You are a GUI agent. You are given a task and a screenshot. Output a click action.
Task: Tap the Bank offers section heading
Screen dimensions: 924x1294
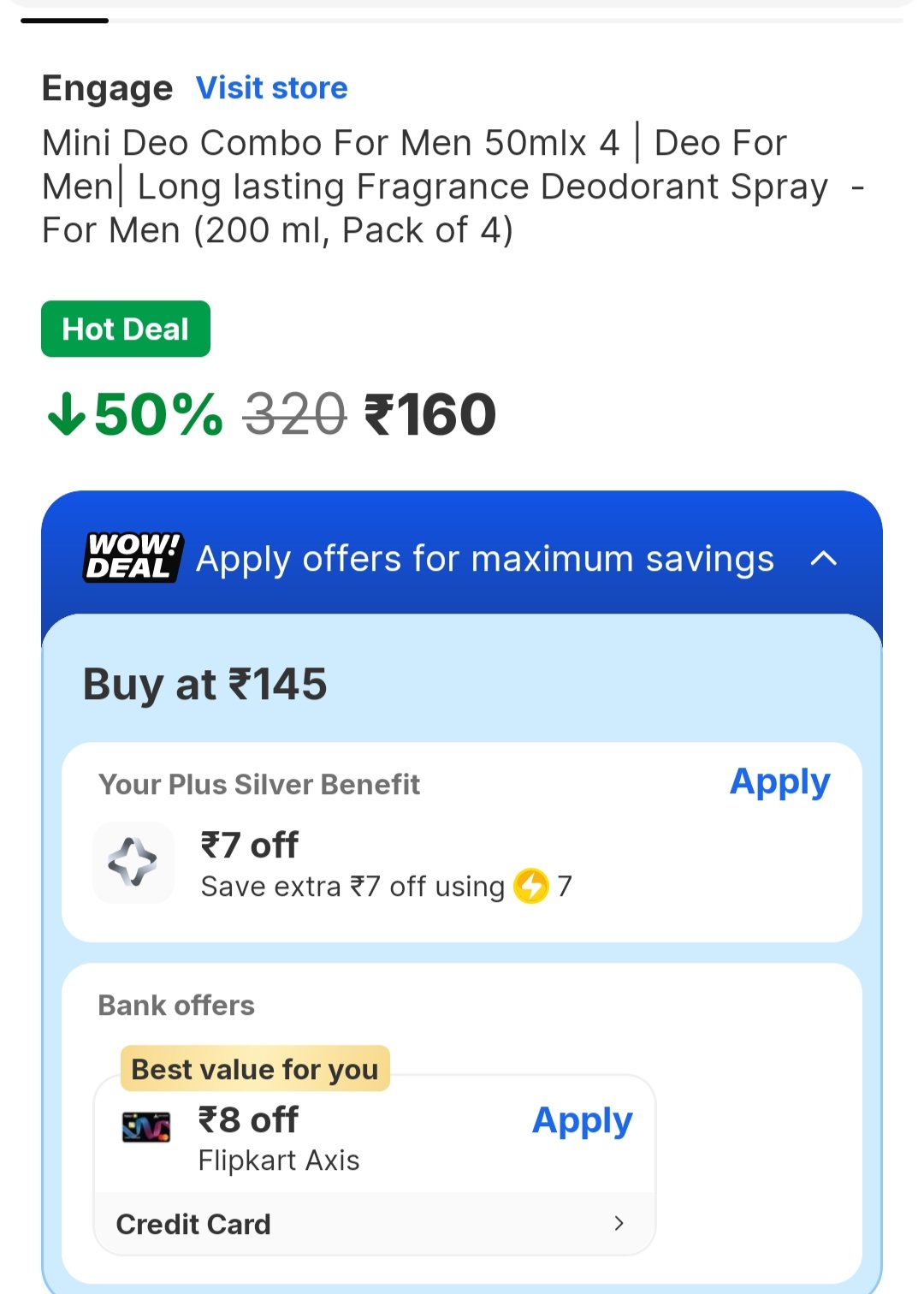pos(176,1006)
